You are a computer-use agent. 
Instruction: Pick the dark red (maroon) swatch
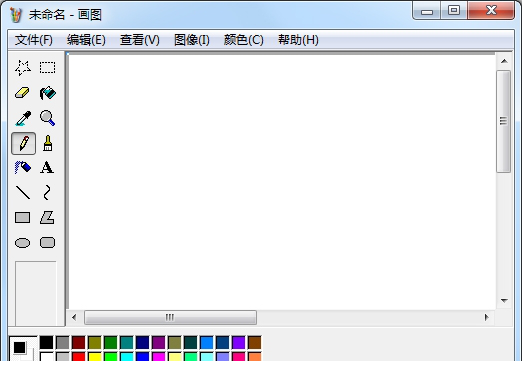(78, 342)
